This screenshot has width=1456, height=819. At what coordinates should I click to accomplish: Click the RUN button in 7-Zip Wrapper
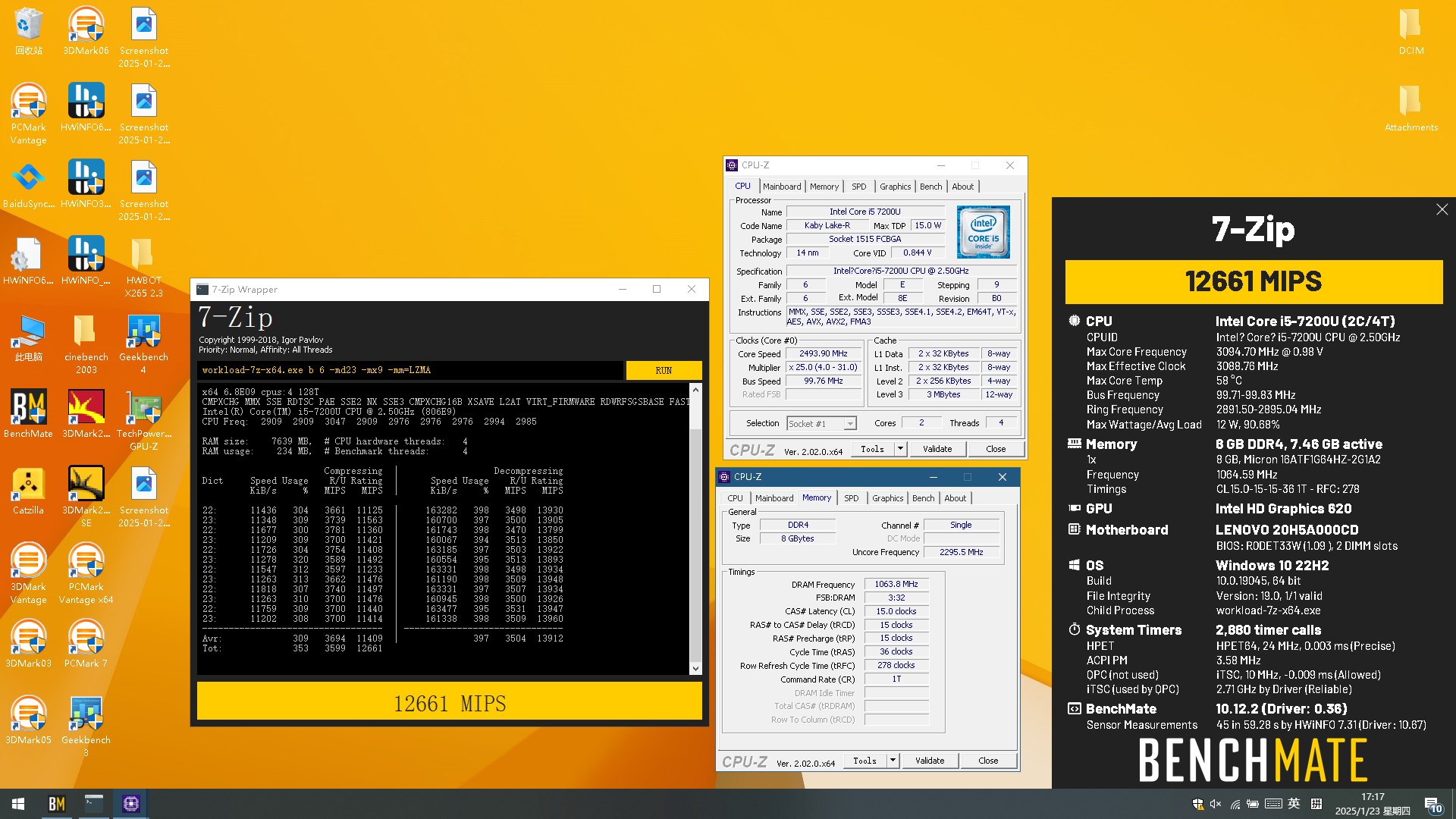pyautogui.click(x=664, y=370)
